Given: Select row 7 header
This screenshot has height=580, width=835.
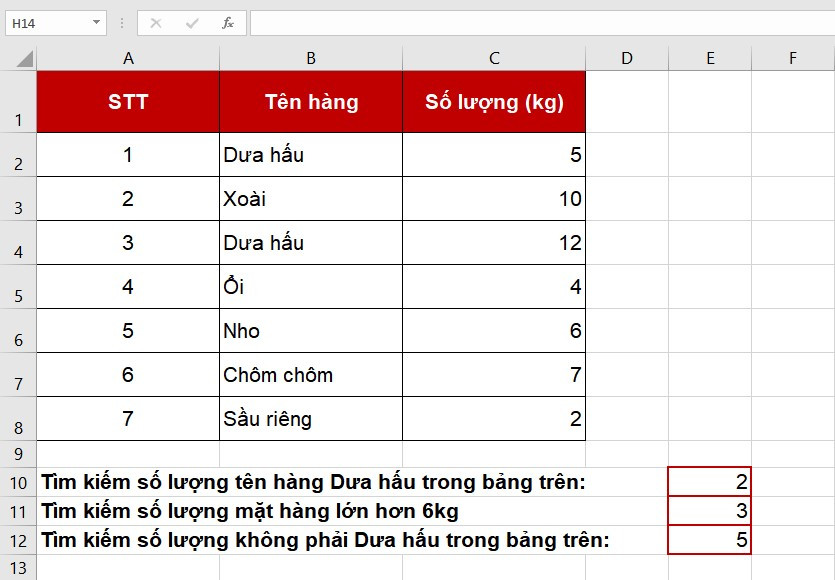Looking at the screenshot, I should (18, 374).
